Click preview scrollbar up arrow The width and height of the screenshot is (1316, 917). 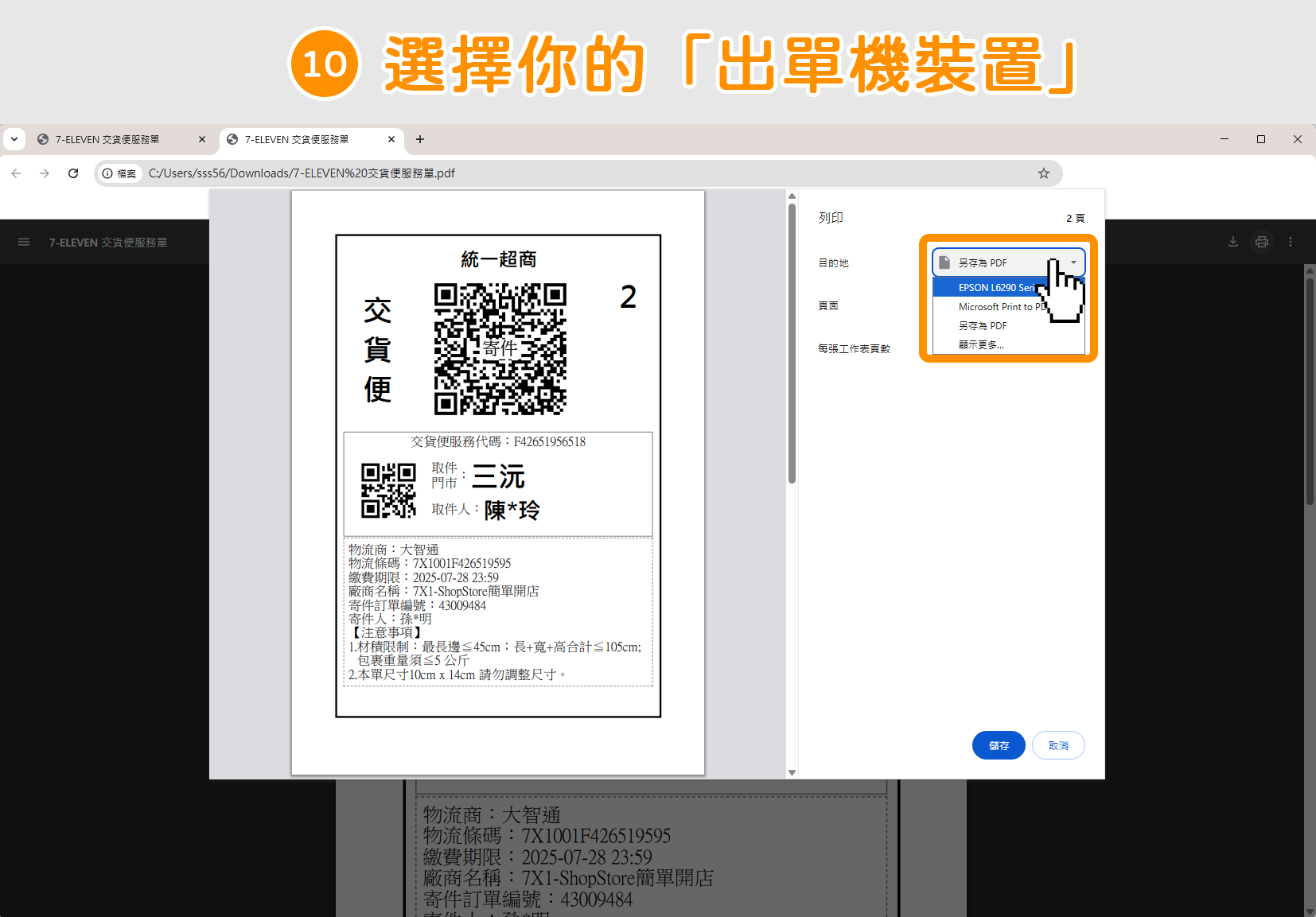792,196
